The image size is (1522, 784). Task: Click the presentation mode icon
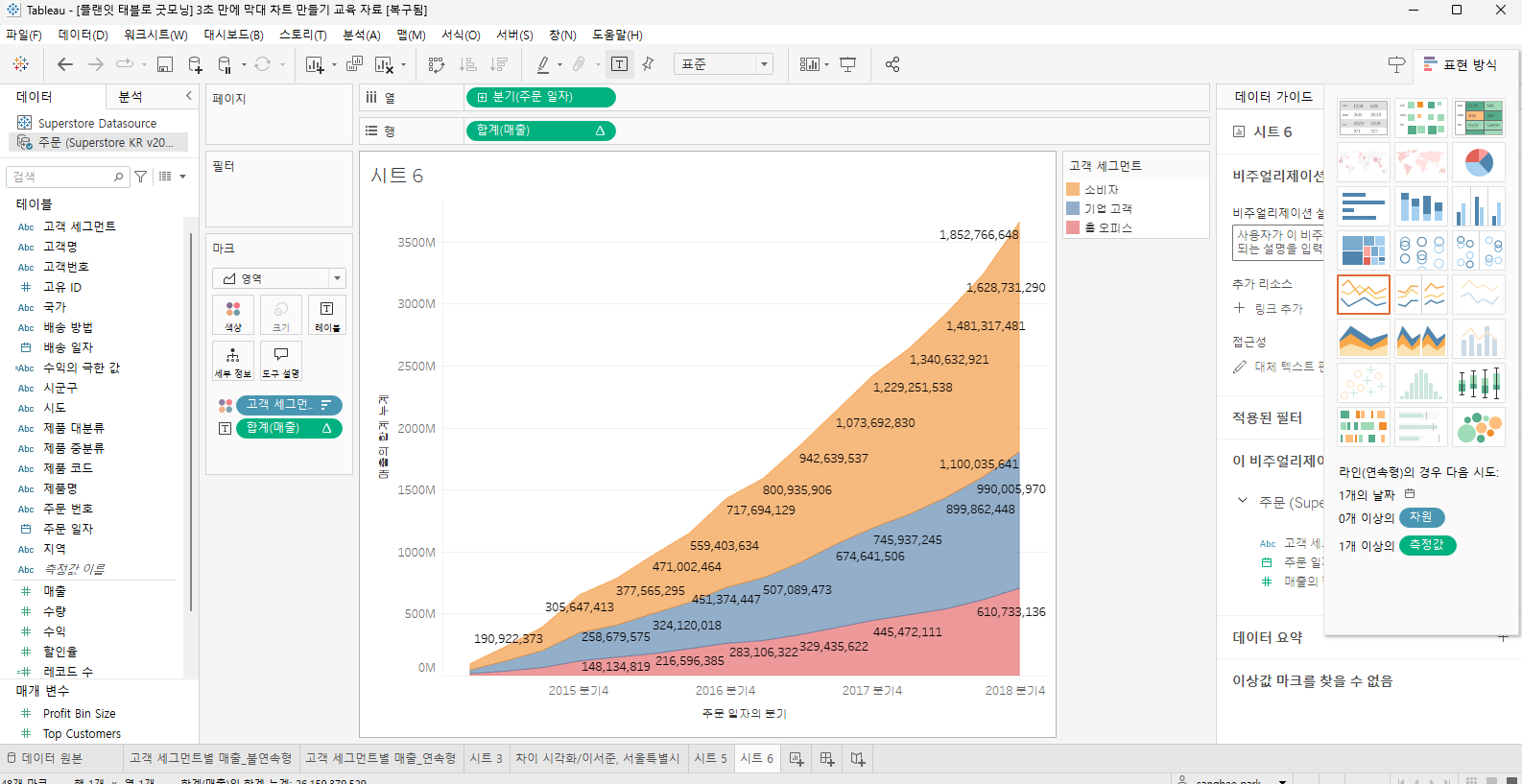pyautogui.click(x=848, y=64)
